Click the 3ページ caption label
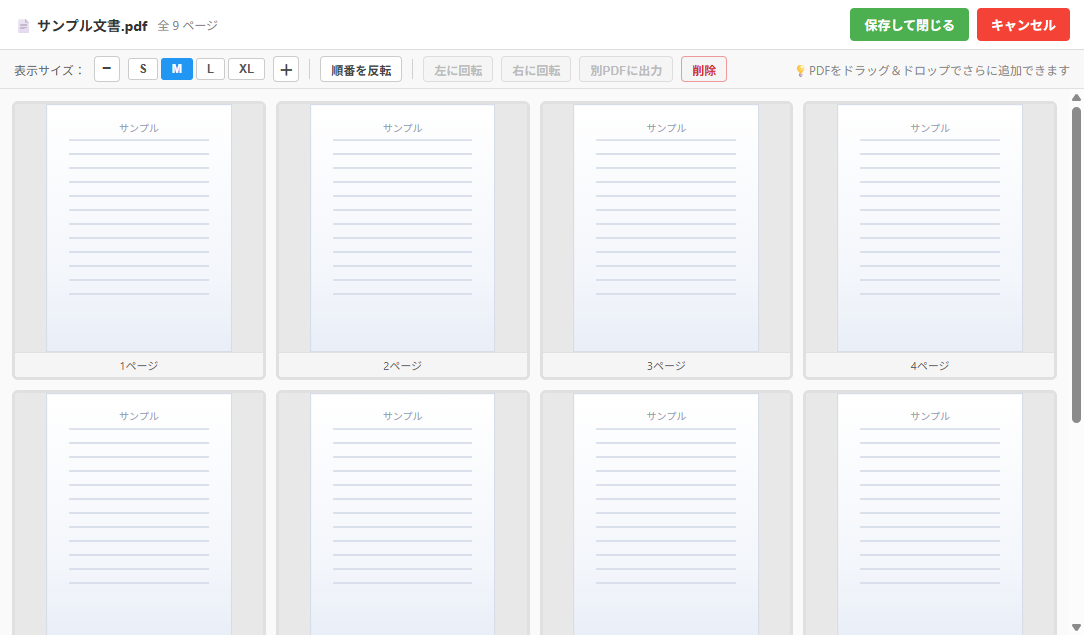The image size is (1084, 635). coord(666,366)
